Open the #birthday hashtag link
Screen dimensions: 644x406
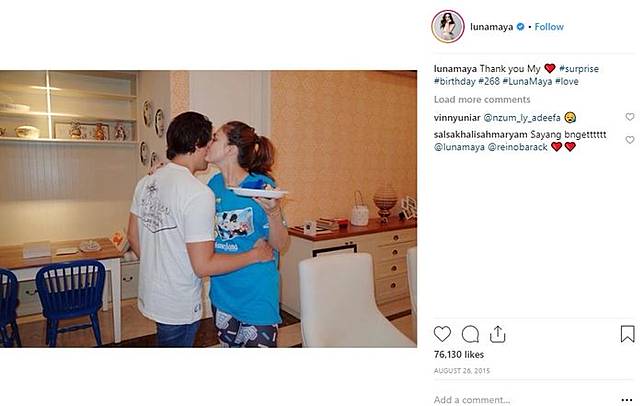pyautogui.click(x=454, y=81)
